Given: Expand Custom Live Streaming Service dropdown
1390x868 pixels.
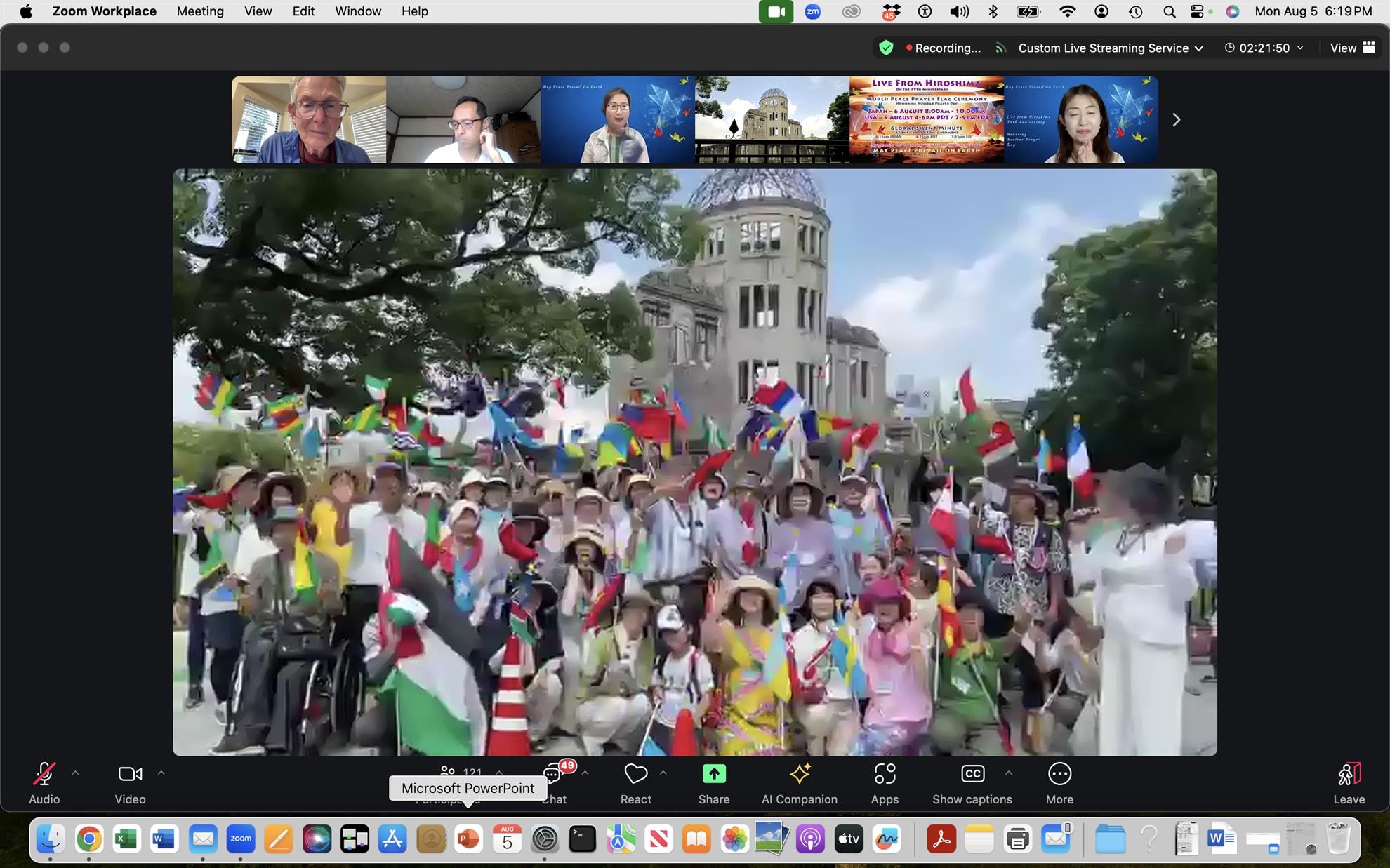Looking at the screenshot, I should coord(1111,48).
